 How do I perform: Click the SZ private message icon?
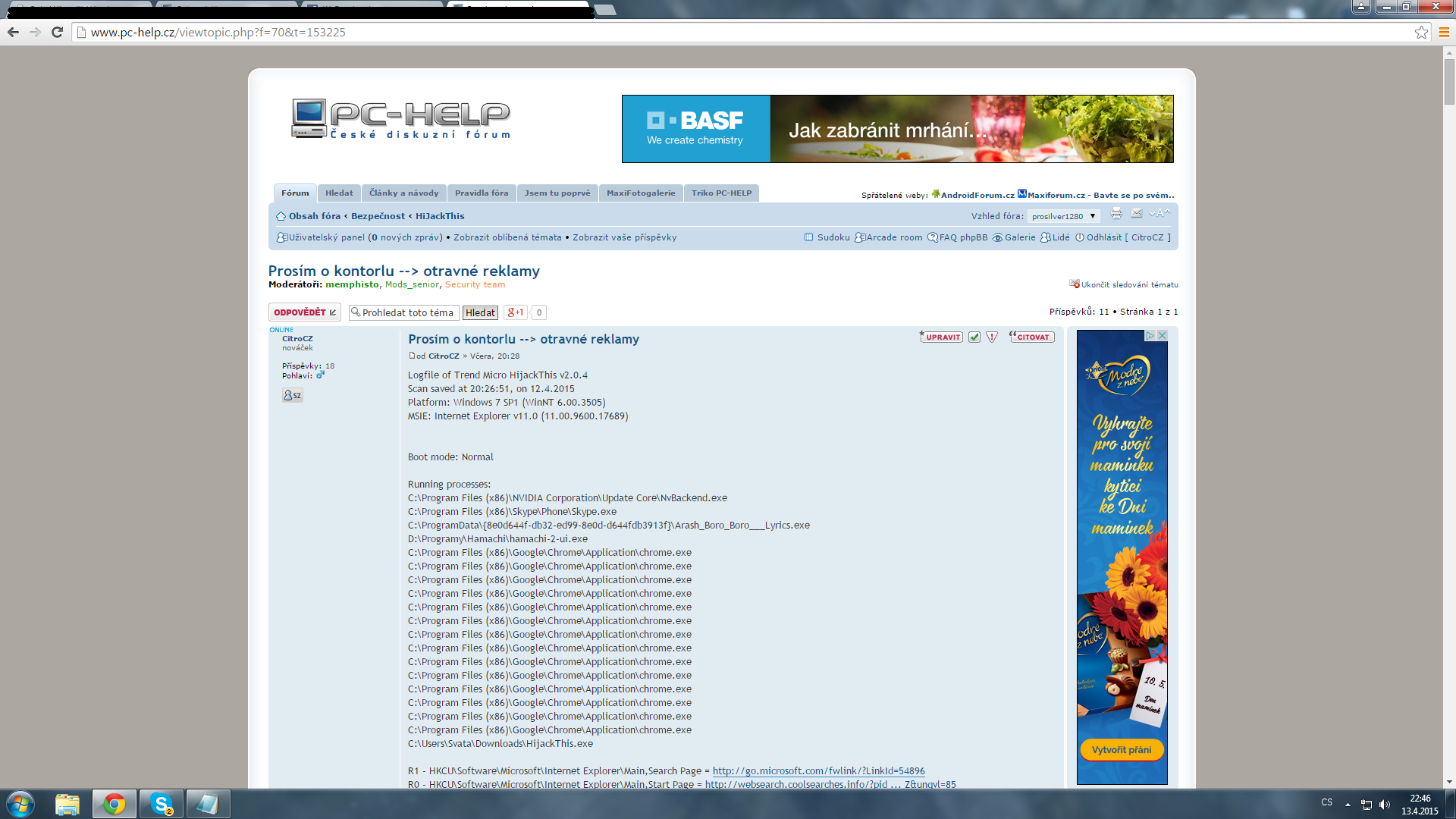(292, 395)
